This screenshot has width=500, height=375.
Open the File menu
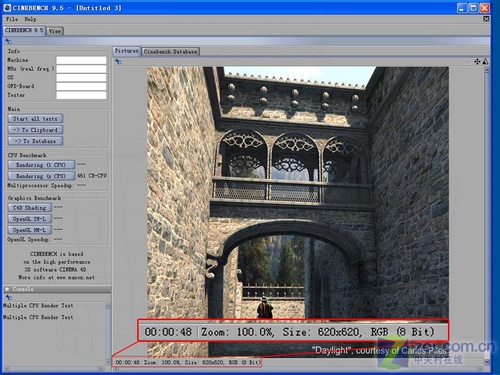pyautogui.click(x=12, y=19)
